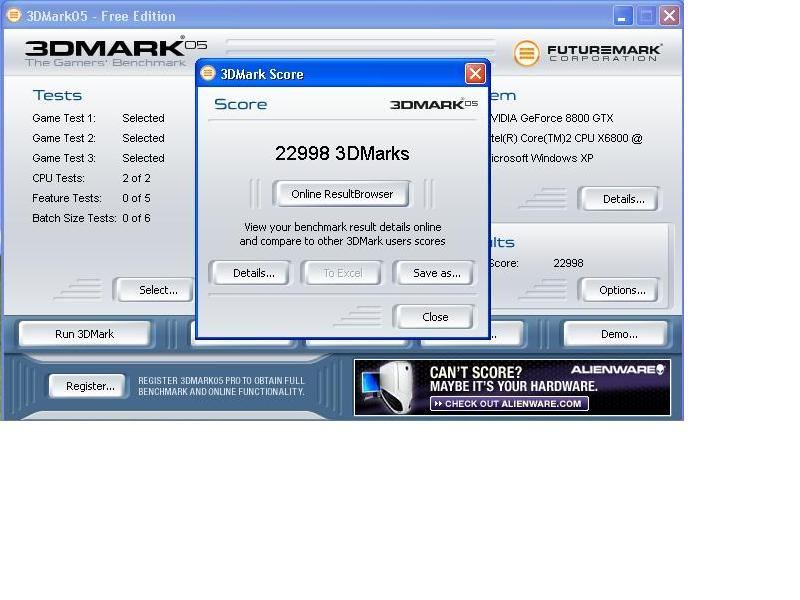Image resolution: width=800 pixels, height=600 pixels.
Task: Click 'Game Test 2:' label
Action: tap(64, 138)
